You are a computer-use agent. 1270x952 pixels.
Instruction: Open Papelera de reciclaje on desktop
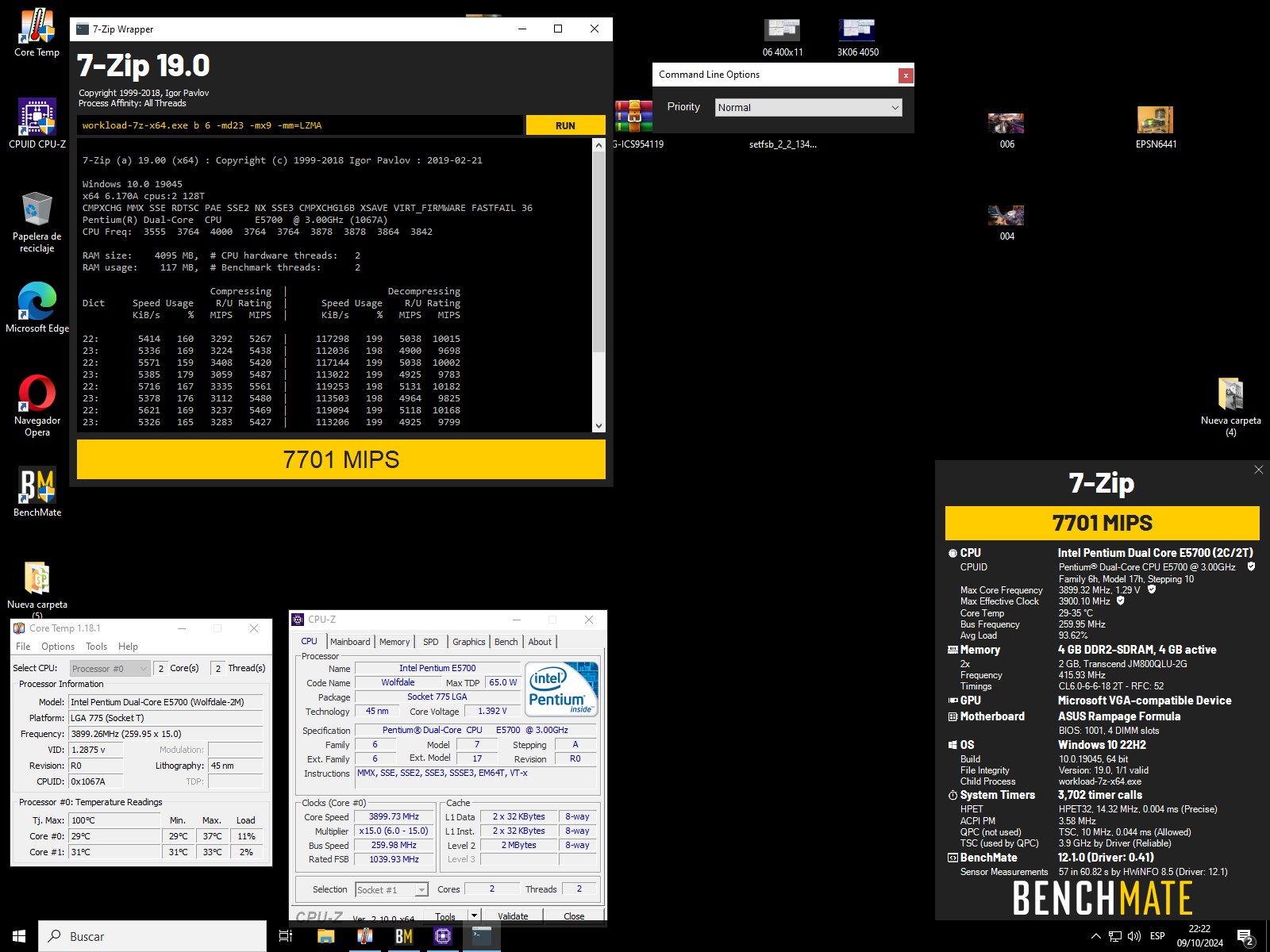(37, 222)
